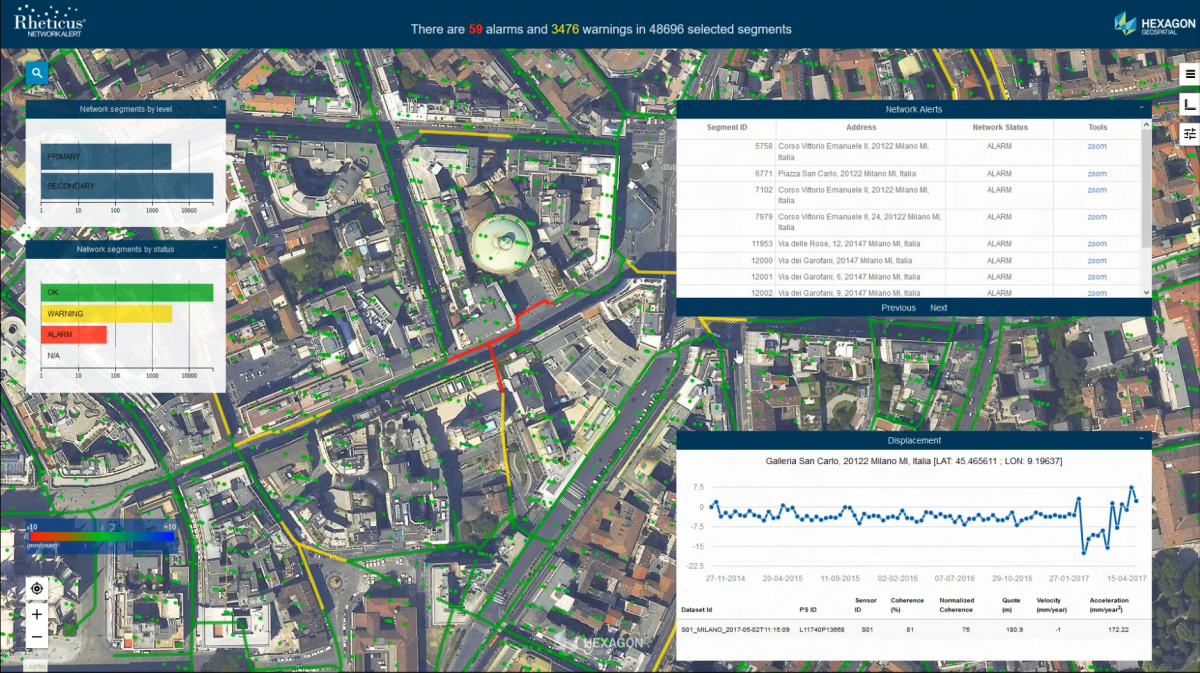Zoom in the map with plus button

[x=37, y=614]
